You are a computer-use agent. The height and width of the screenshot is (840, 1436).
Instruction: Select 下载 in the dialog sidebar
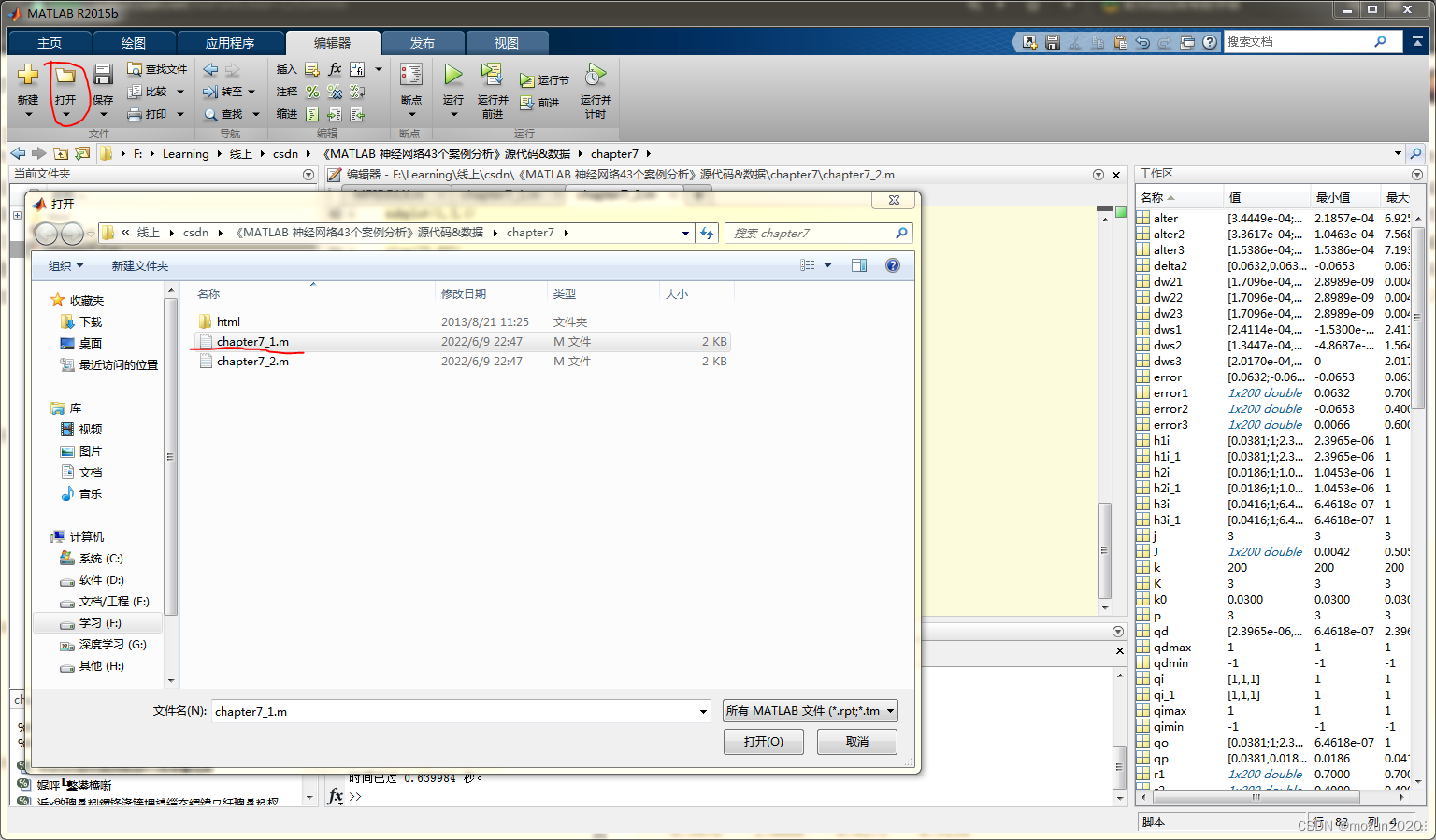91,321
